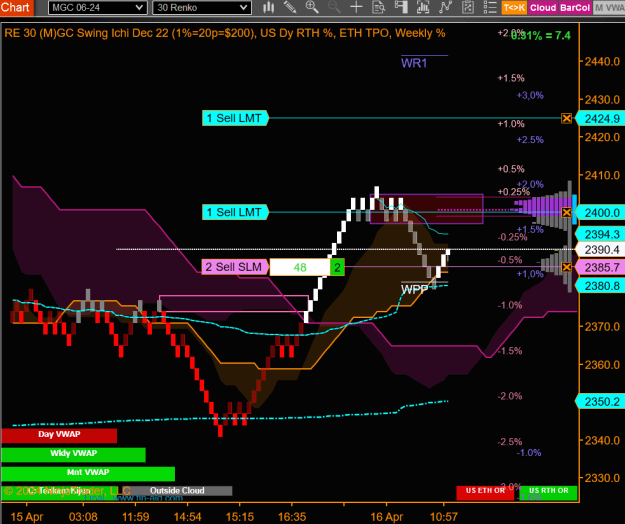This screenshot has height=524, width=625.
Task: Click the 2370.0 price axis label
Action: [602, 327]
